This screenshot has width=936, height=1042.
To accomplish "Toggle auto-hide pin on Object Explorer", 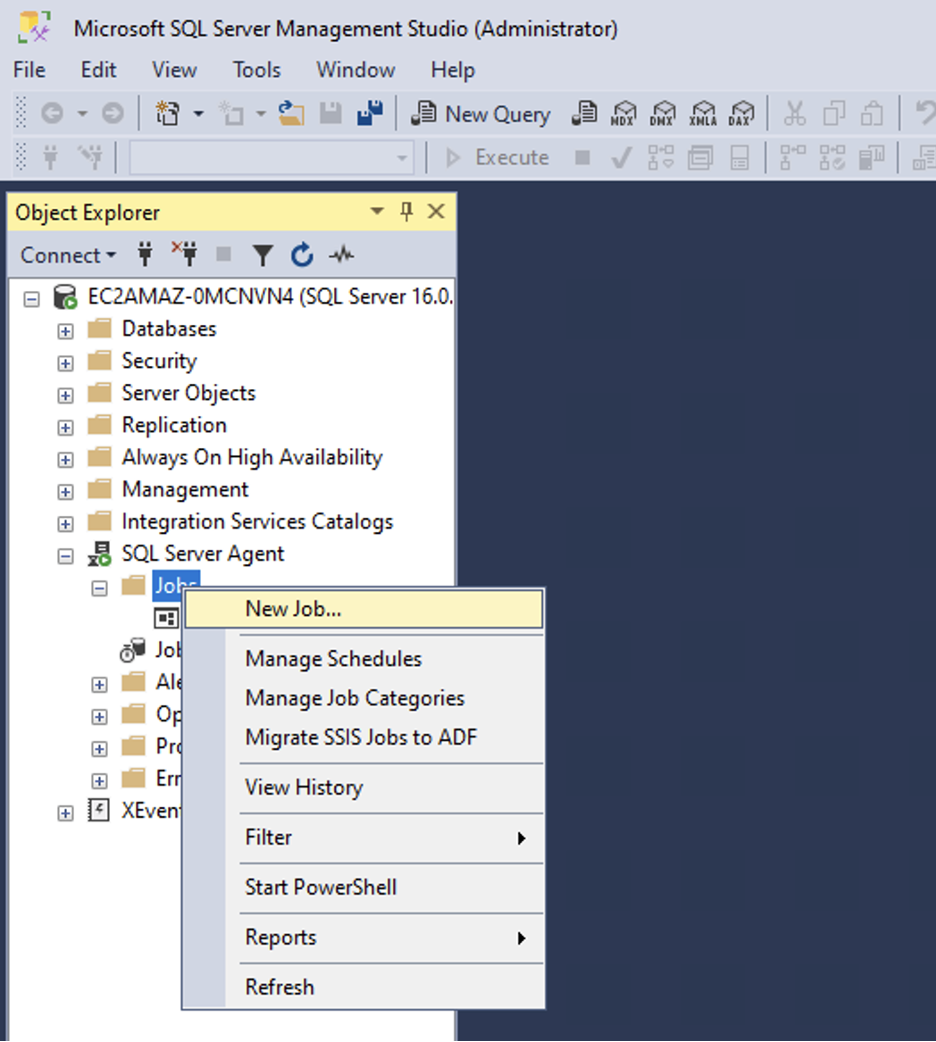I will pyautogui.click(x=406, y=211).
